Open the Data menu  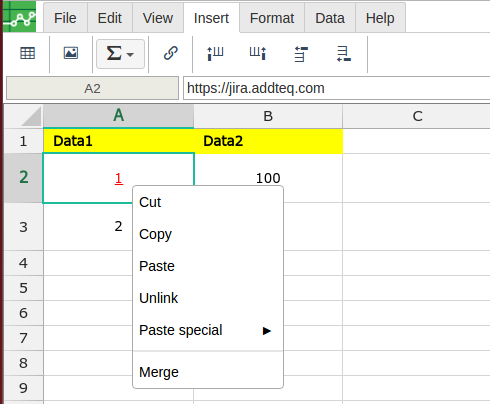tap(330, 18)
